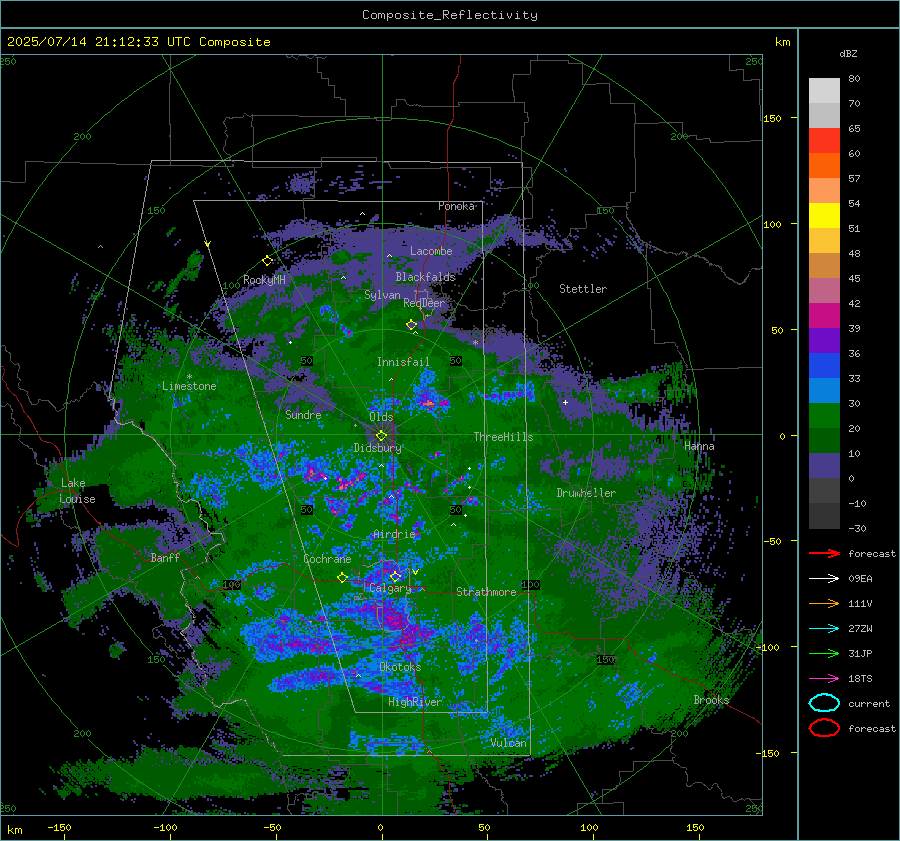The image size is (900, 841).
Task: Click the Brooks city label
Action: (x=711, y=700)
